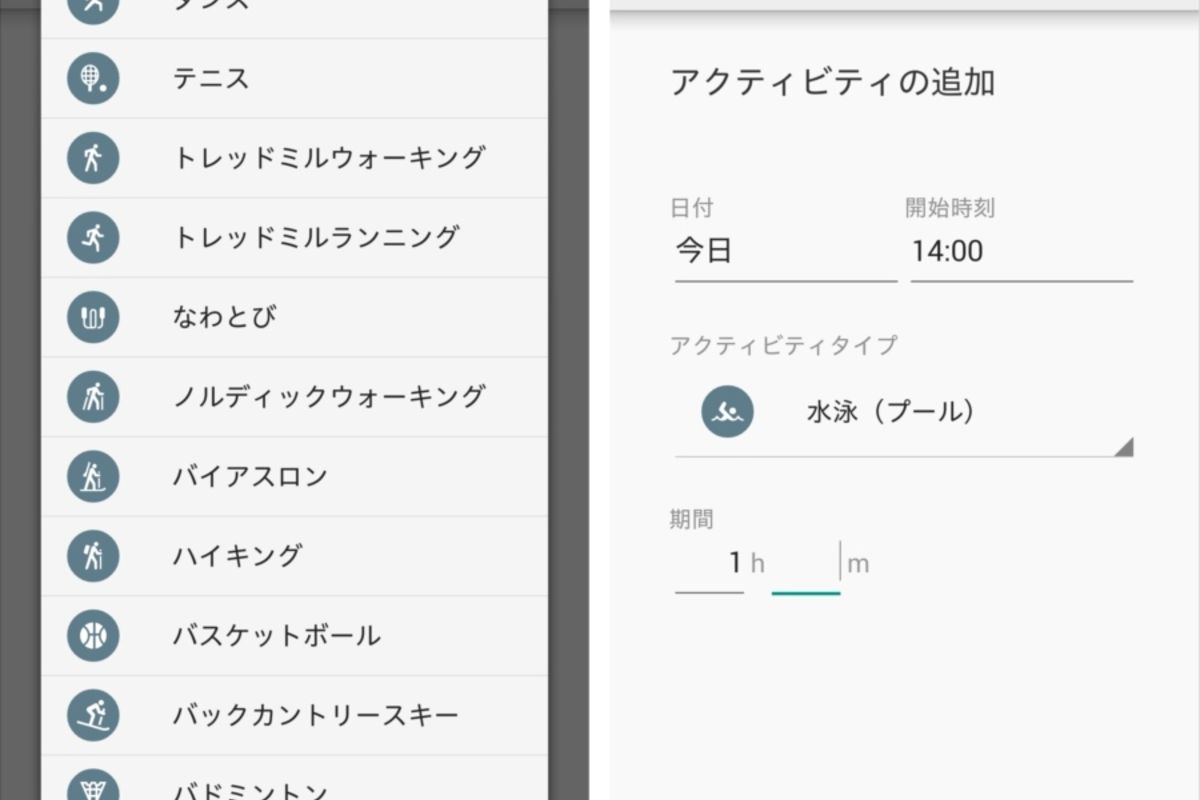Choose バイアスロン from list
This screenshot has height=800, width=1200.
point(294,476)
